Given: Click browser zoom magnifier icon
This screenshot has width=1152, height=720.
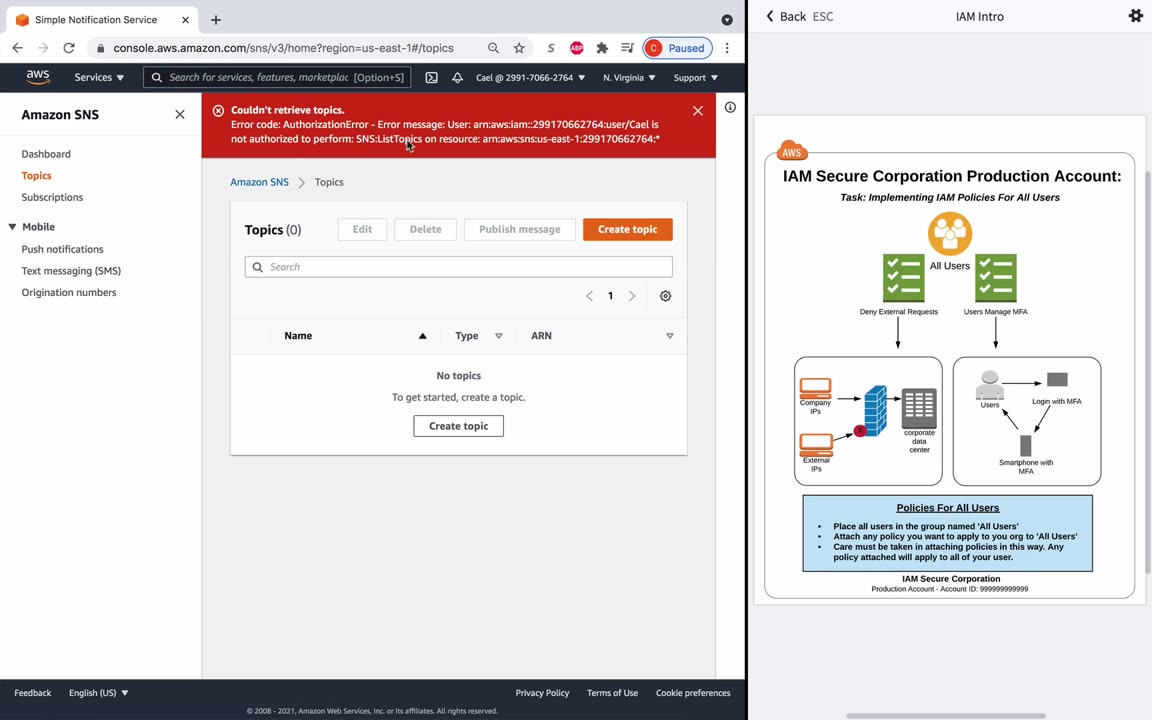Looking at the screenshot, I should (493, 48).
